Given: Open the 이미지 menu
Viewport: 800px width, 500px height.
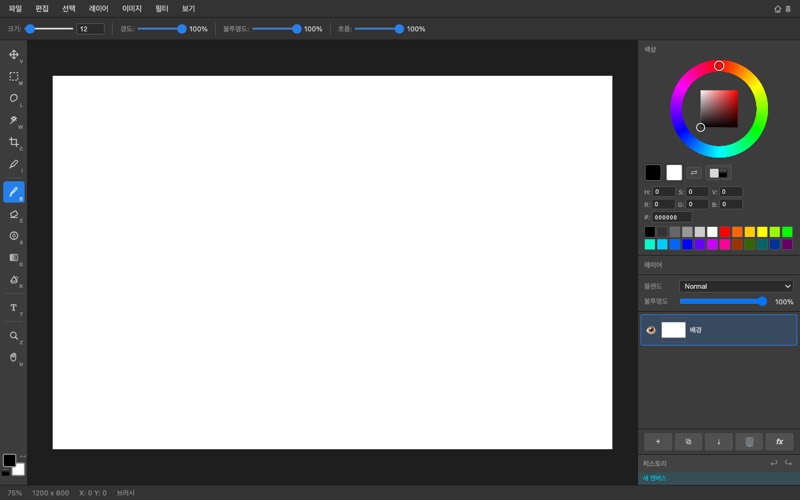Looking at the screenshot, I should 132,9.
